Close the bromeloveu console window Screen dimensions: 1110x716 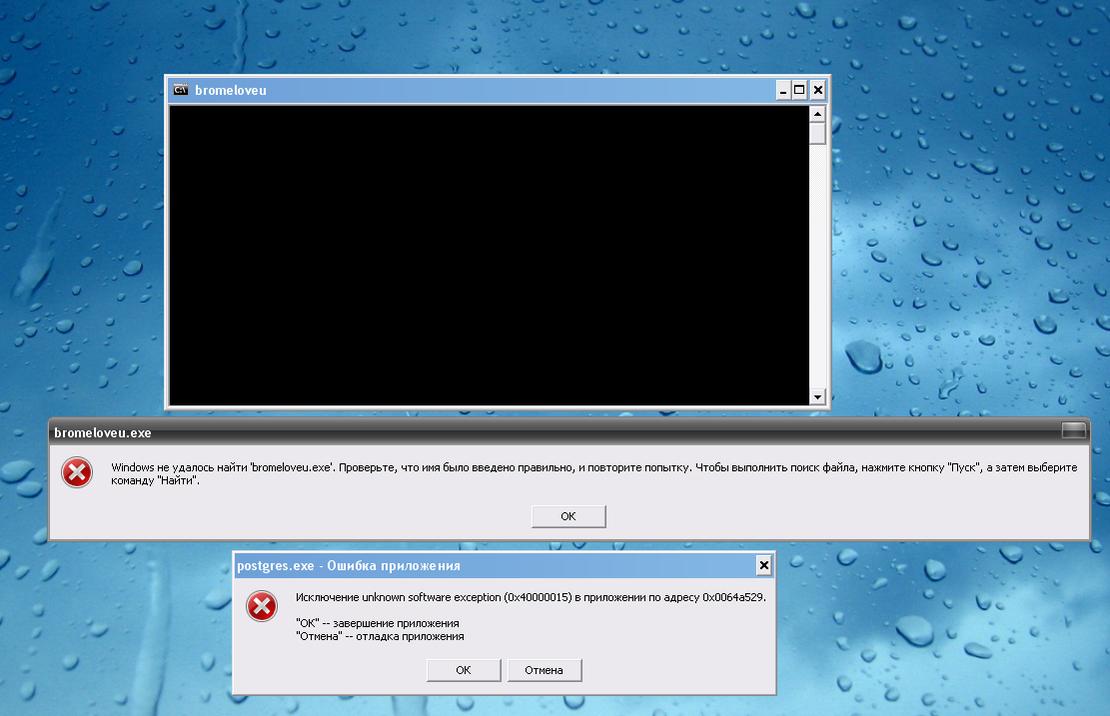pos(818,90)
